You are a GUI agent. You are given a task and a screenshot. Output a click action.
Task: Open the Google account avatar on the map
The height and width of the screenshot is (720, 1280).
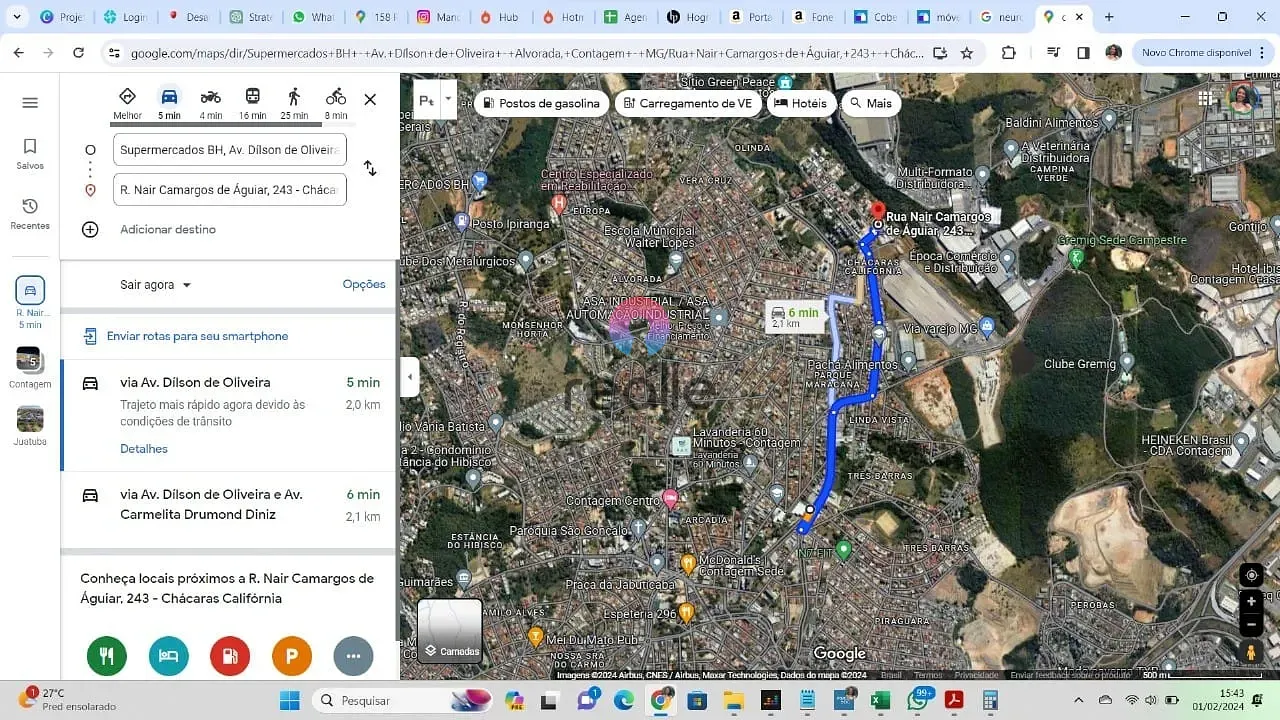click(x=1242, y=99)
